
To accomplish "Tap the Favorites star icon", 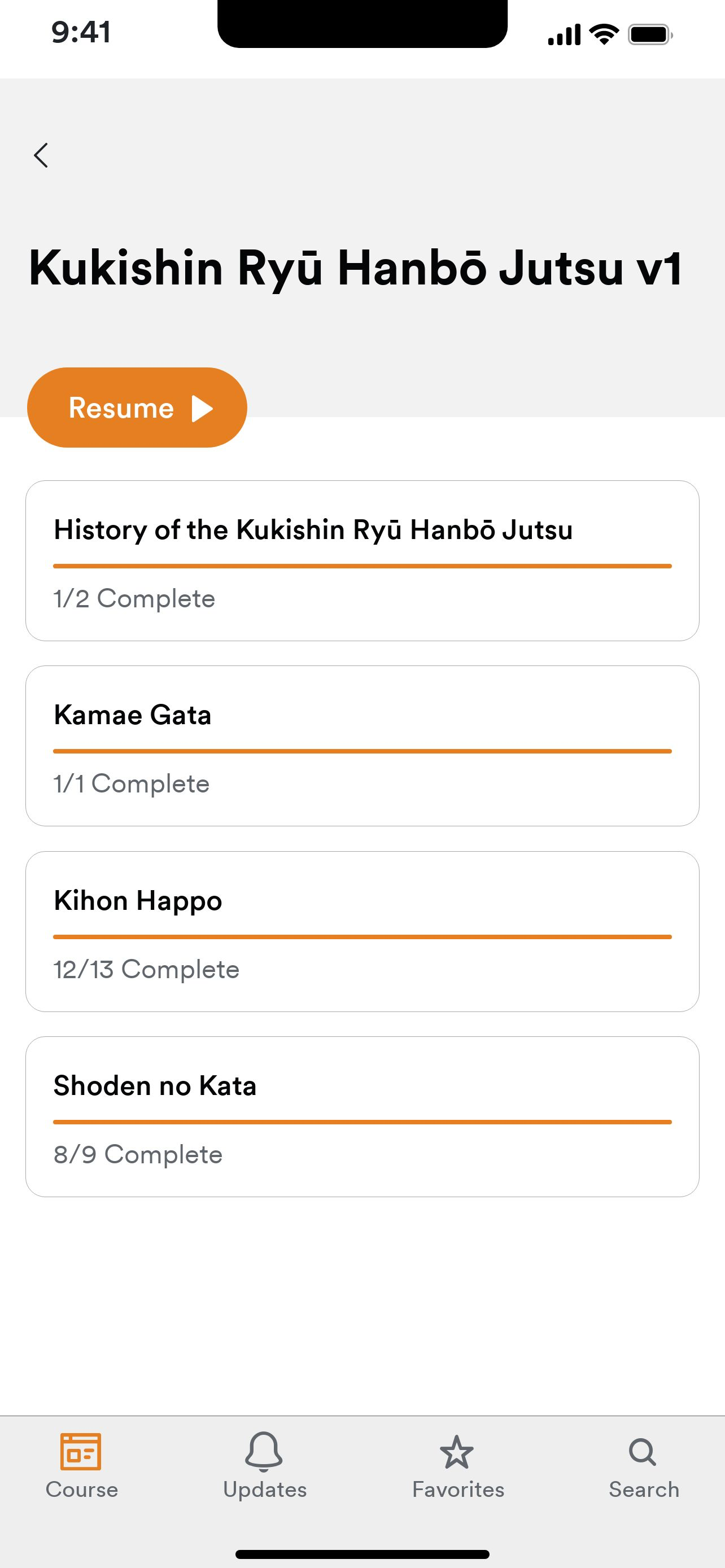I will pos(457,1452).
